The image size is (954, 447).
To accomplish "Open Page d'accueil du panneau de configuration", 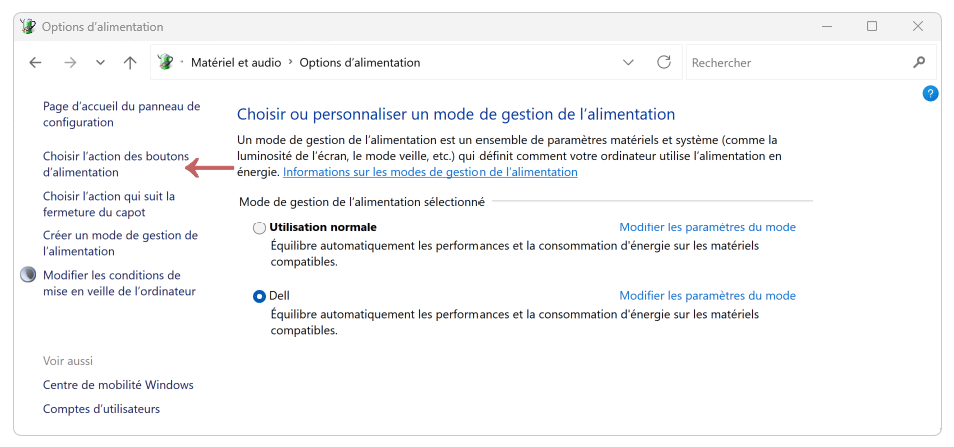I will 121,114.
